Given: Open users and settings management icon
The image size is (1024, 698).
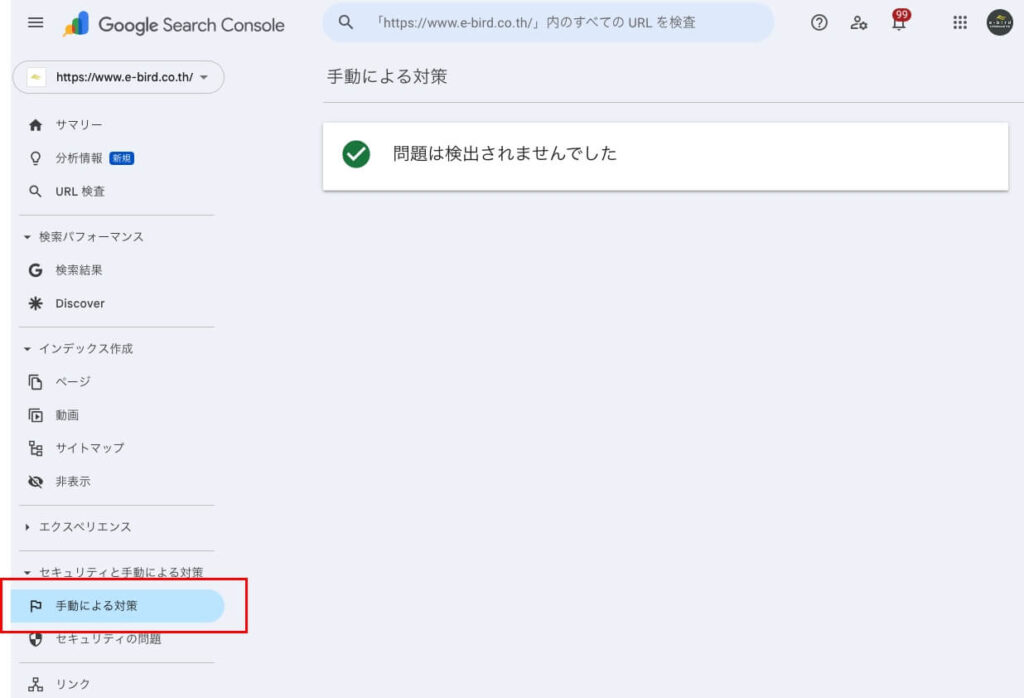Looking at the screenshot, I should (x=859, y=23).
